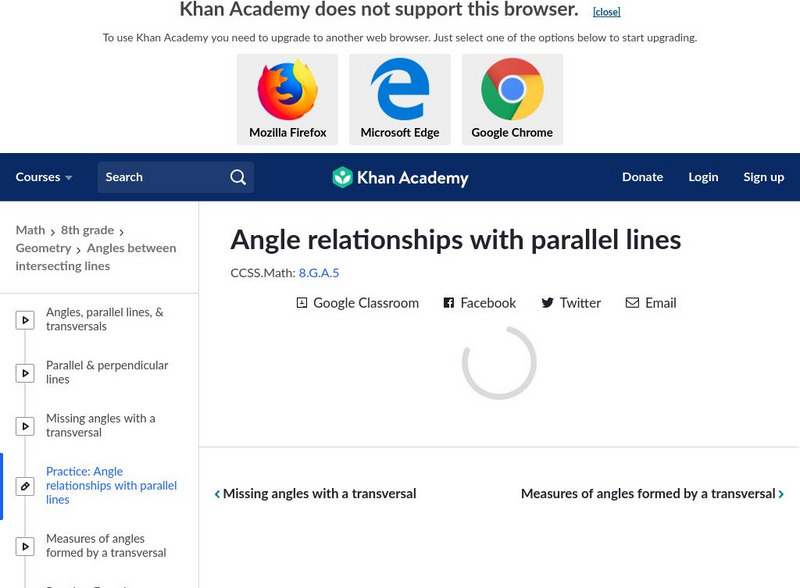800x588 pixels.
Task: Click the search magnifying glass icon
Action: 238,177
